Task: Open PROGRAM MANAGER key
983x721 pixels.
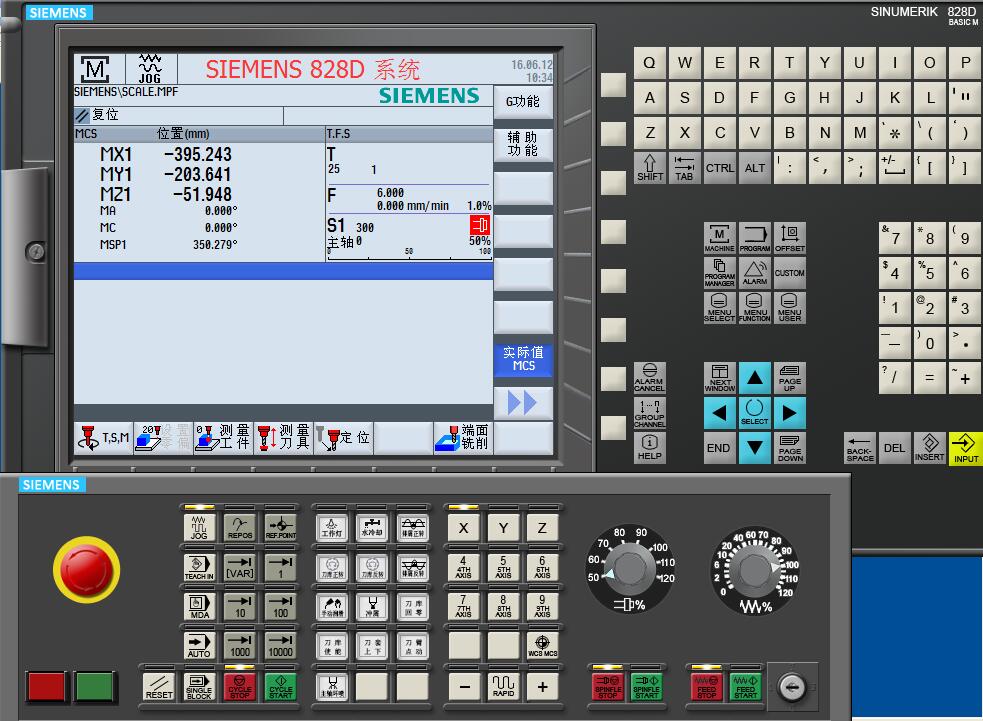Action: click(x=719, y=273)
